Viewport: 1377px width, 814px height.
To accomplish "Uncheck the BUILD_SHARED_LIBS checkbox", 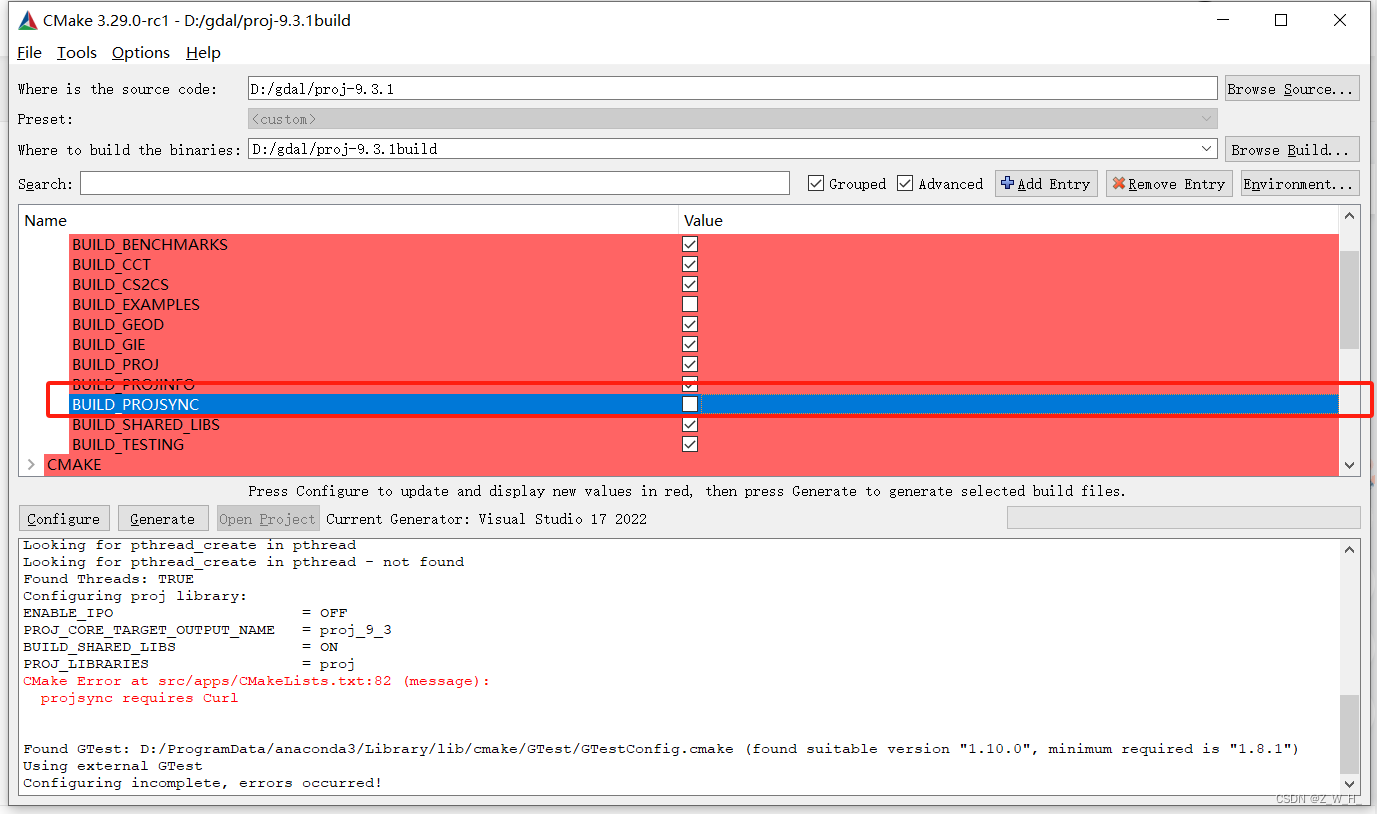I will pyautogui.click(x=690, y=424).
